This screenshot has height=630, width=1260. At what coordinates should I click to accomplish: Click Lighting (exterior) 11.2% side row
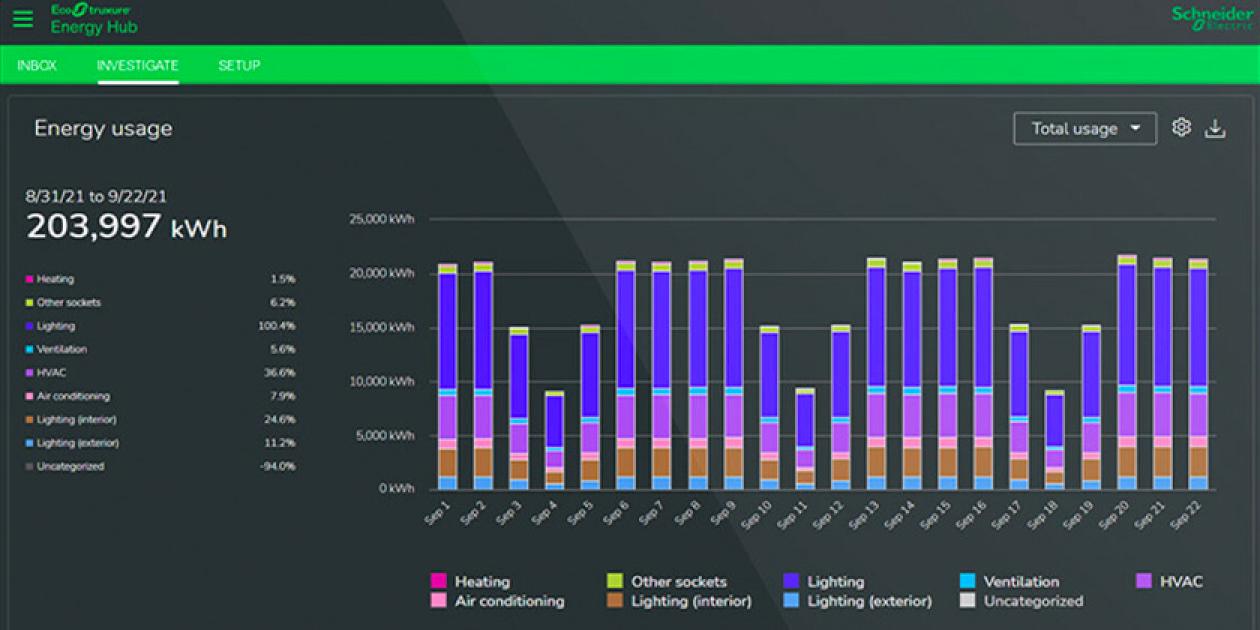pyautogui.click(x=160, y=442)
